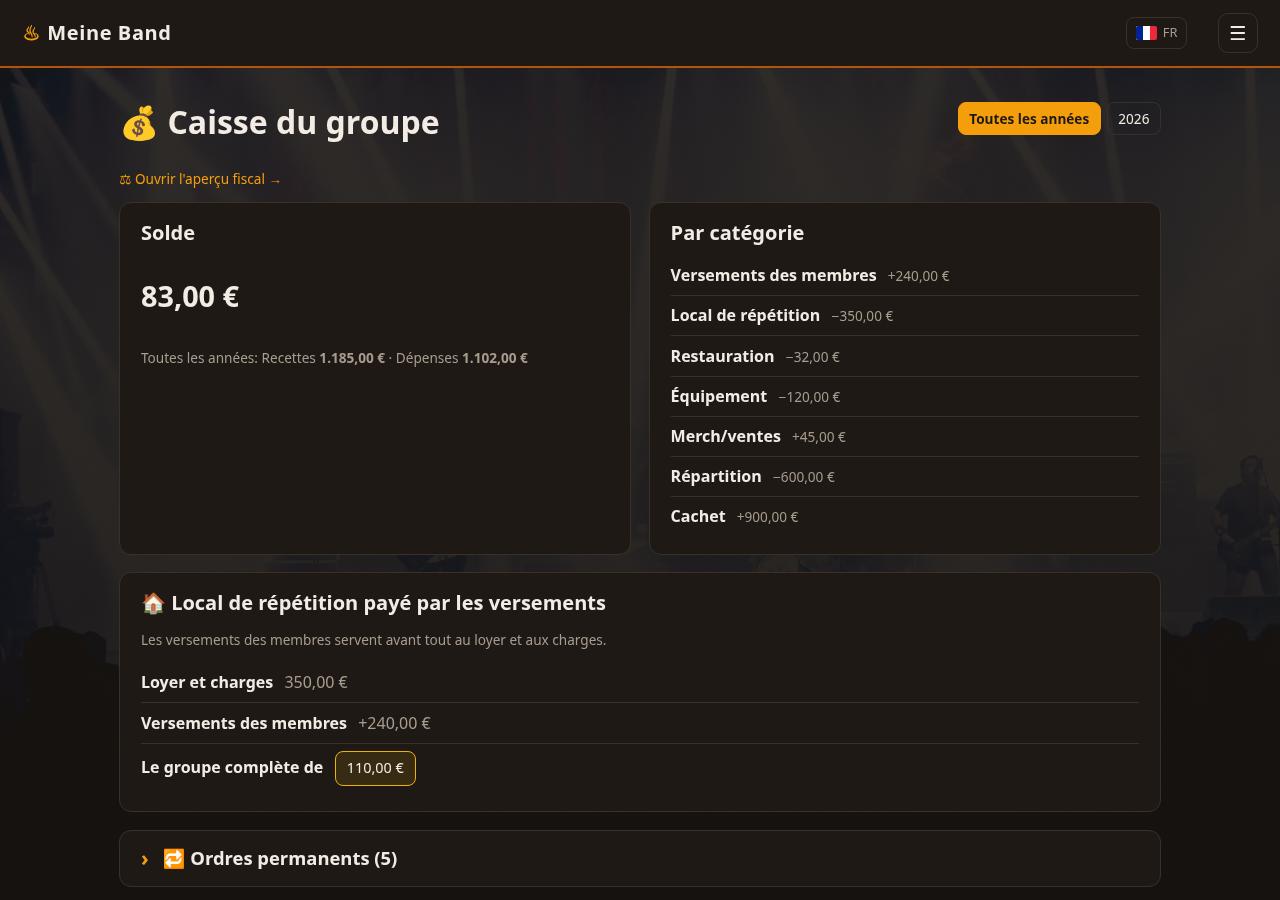Screen dimensions: 1280x900
Task: Click the 110,00 € completion badge
Action: pos(375,768)
